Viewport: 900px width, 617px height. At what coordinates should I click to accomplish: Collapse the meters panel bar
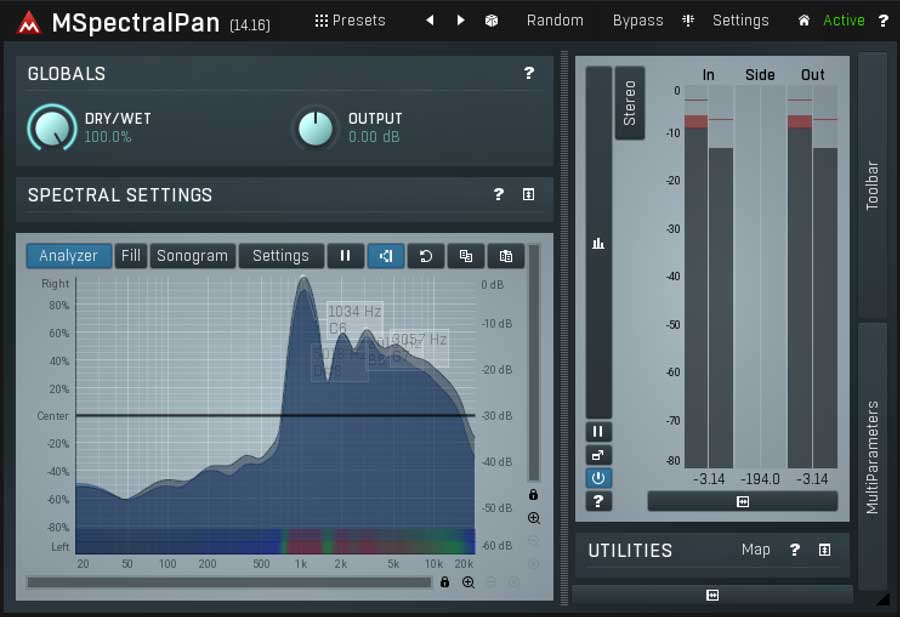pyautogui.click(x=742, y=502)
